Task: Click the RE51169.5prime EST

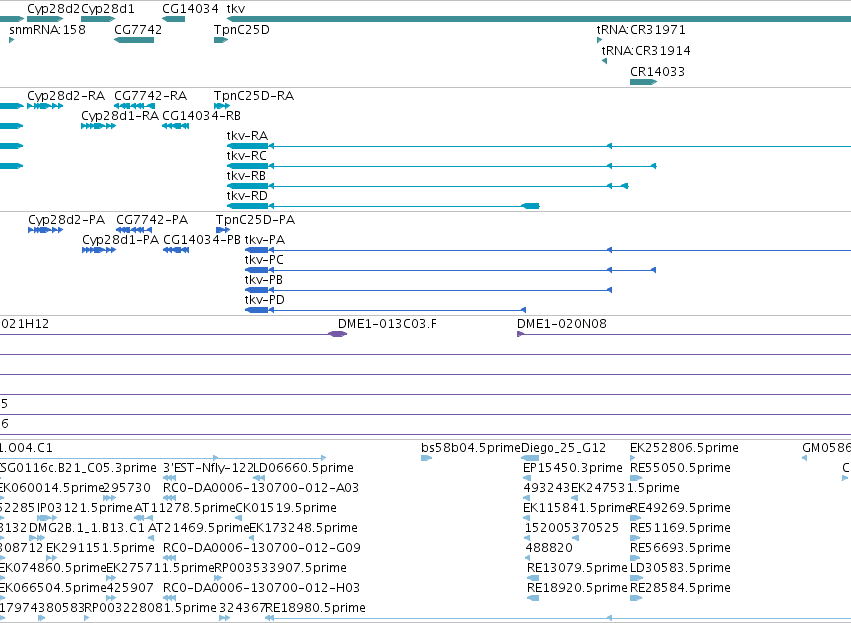Action: [x=636, y=538]
